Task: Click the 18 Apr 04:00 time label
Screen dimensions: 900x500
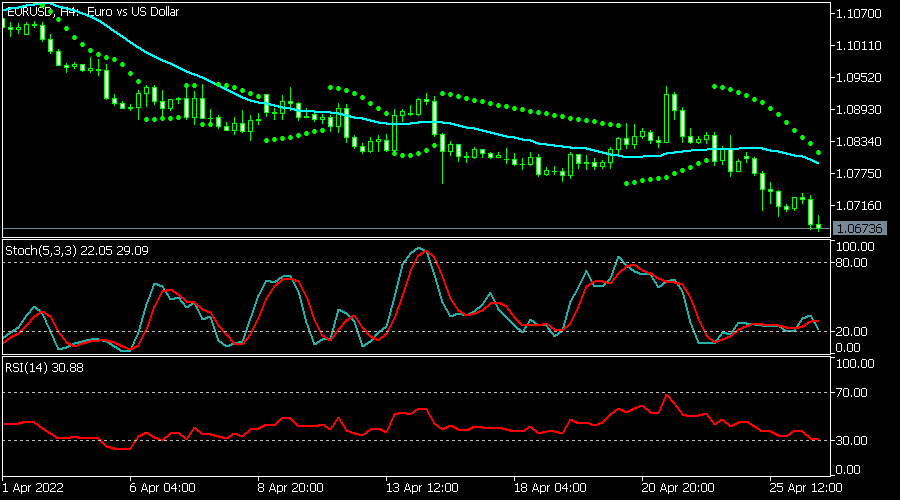Action: pos(550,488)
